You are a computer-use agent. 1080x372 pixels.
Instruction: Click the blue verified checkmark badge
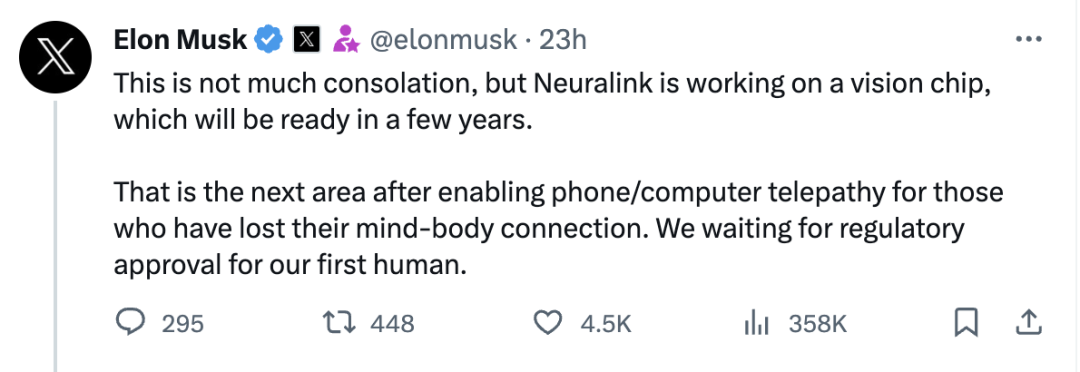click(x=269, y=41)
